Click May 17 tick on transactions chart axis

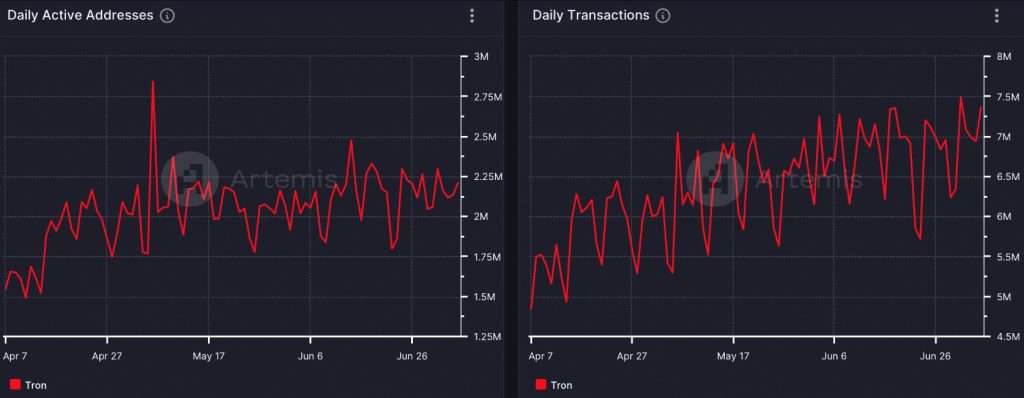coord(733,357)
